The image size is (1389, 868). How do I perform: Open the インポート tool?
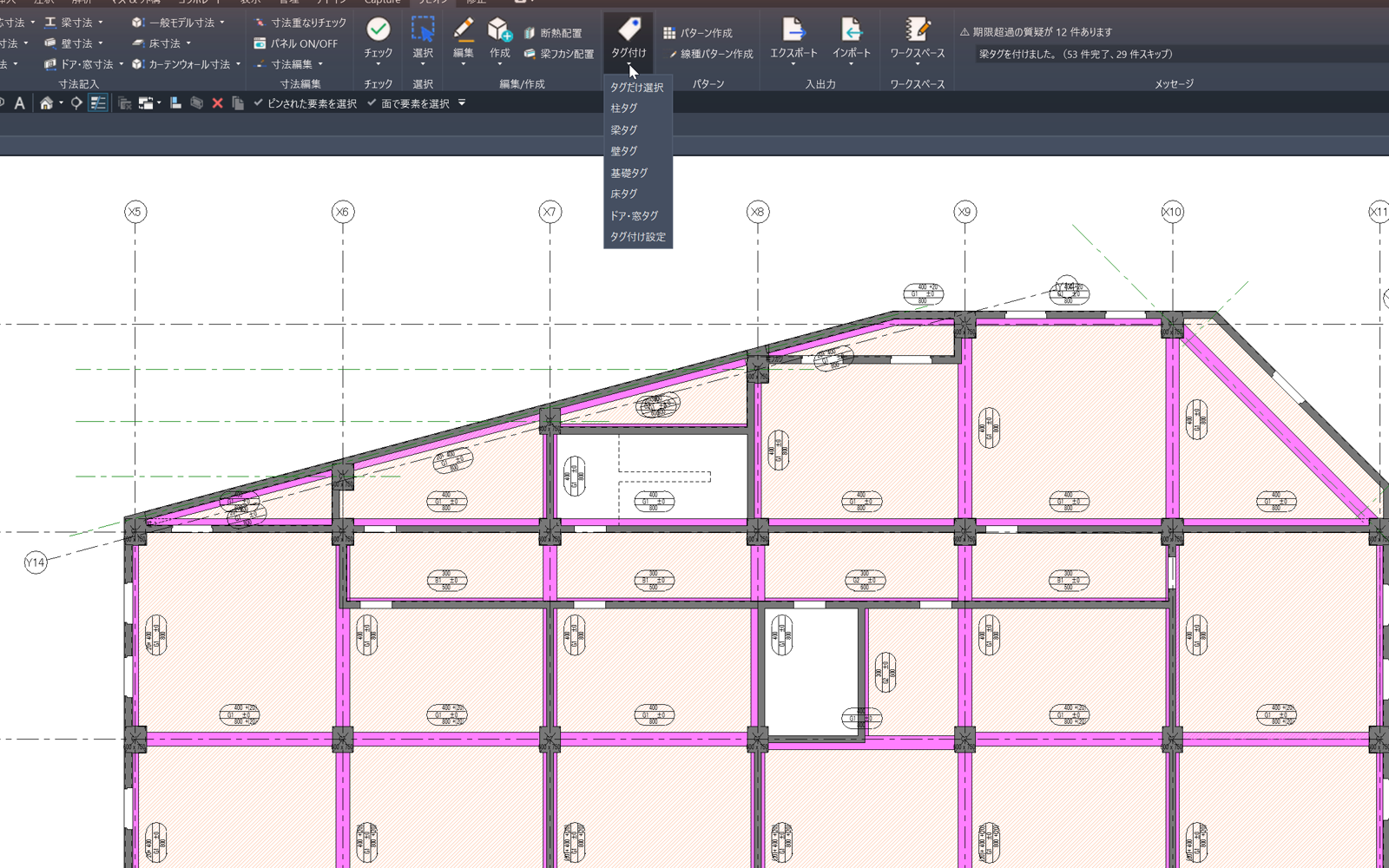(851, 39)
